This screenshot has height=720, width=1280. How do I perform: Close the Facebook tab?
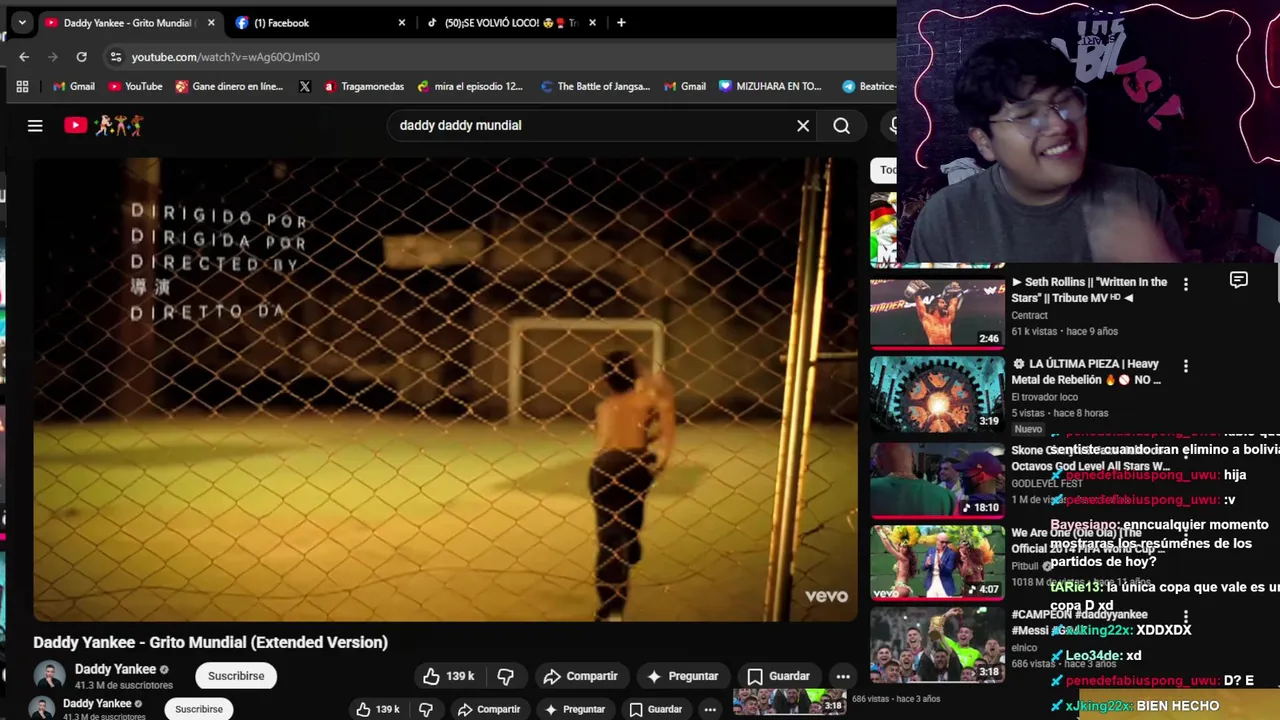tap(402, 22)
